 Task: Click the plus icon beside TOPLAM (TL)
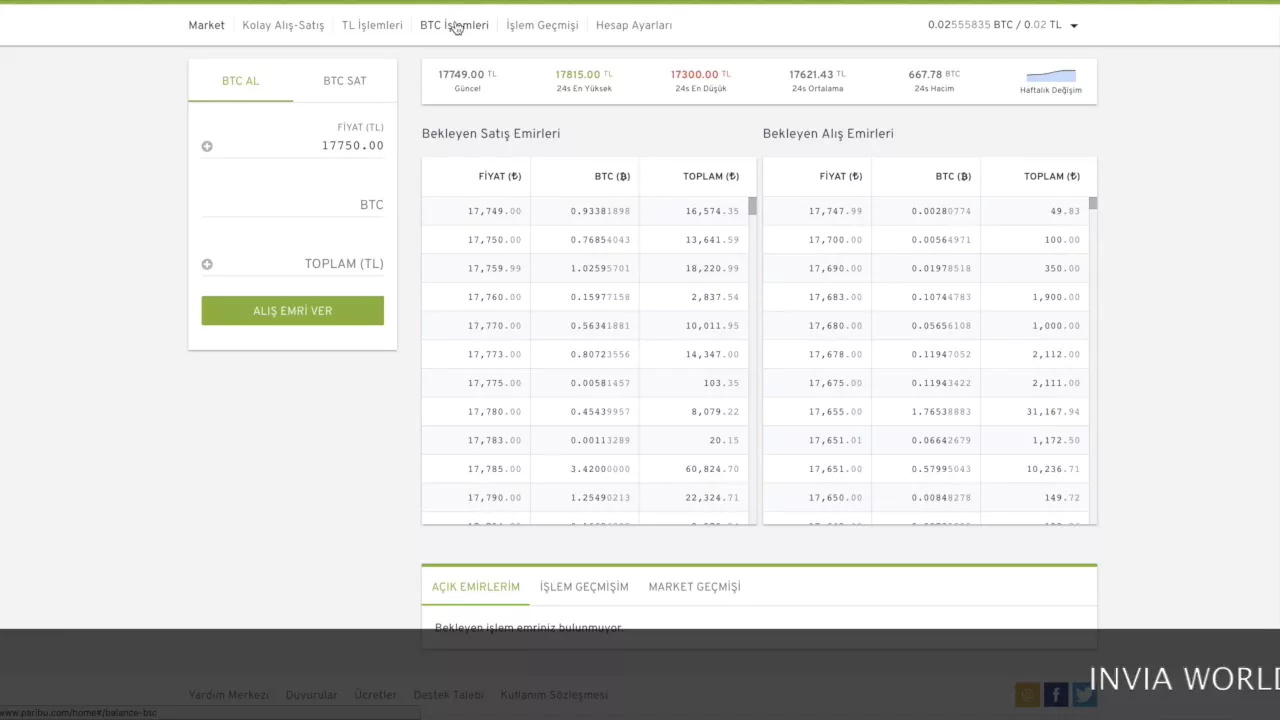point(207,264)
